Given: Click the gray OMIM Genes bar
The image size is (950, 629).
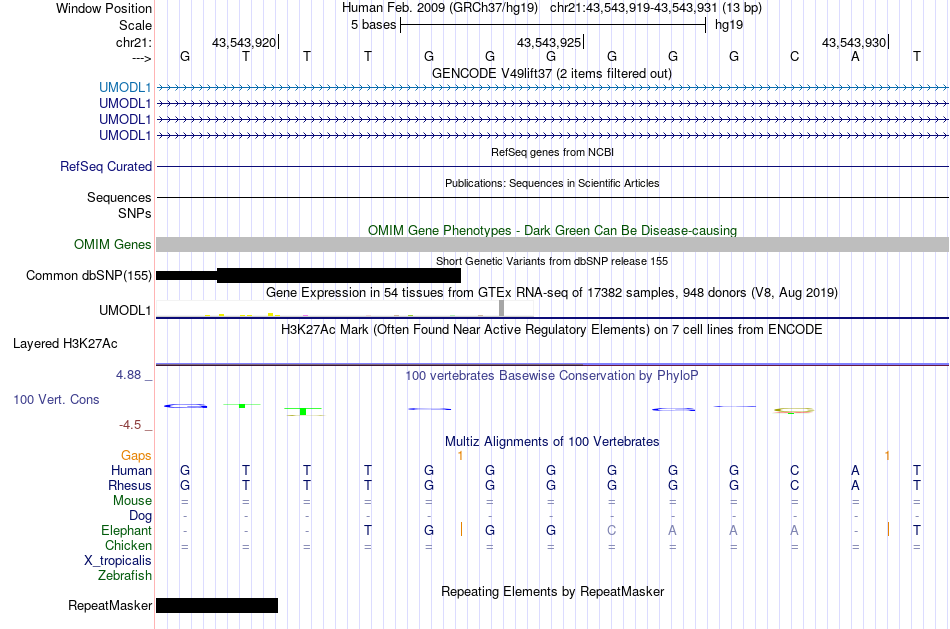Looking at the screenshot, I should 552,244.
